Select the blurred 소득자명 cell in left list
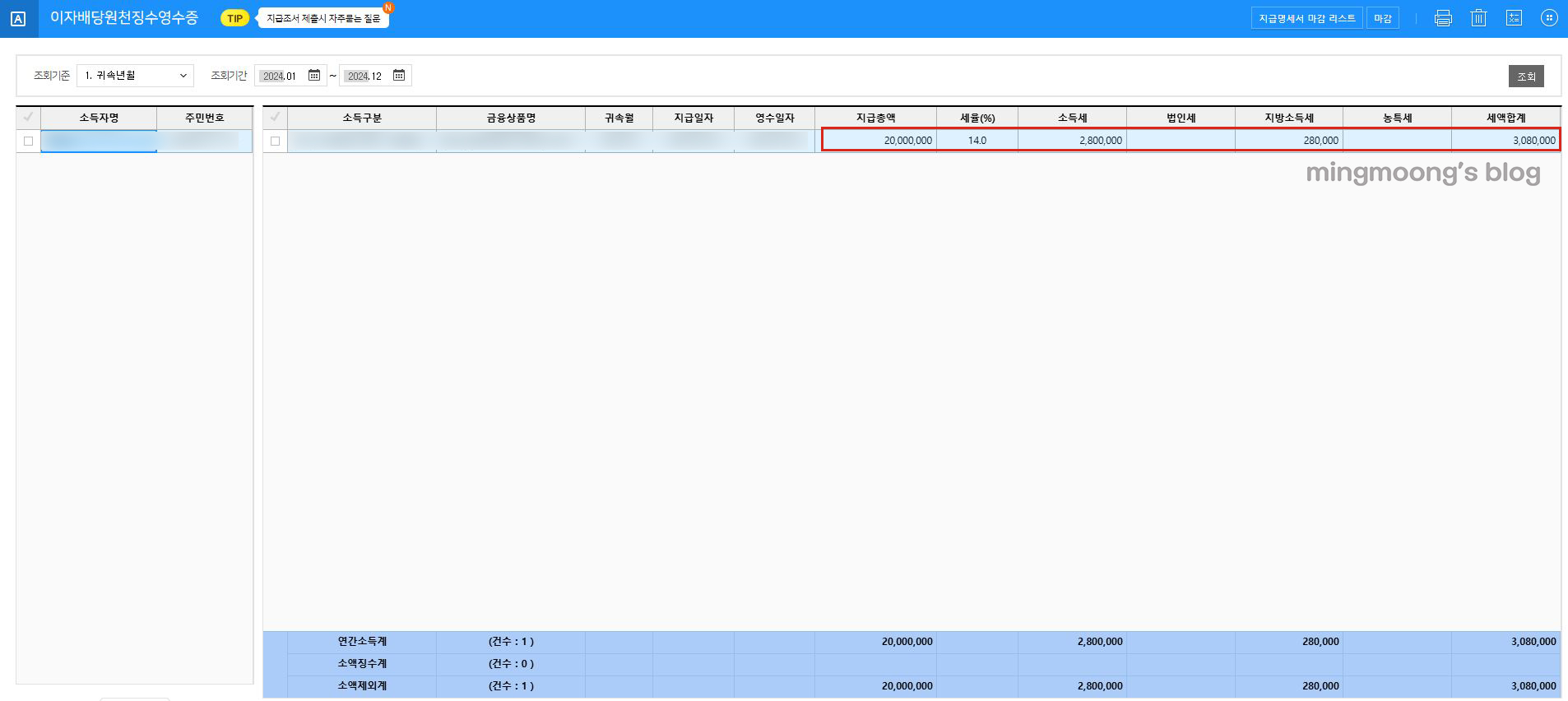The width and height of the screenshot is (1568, 701). tap(99, 141)
